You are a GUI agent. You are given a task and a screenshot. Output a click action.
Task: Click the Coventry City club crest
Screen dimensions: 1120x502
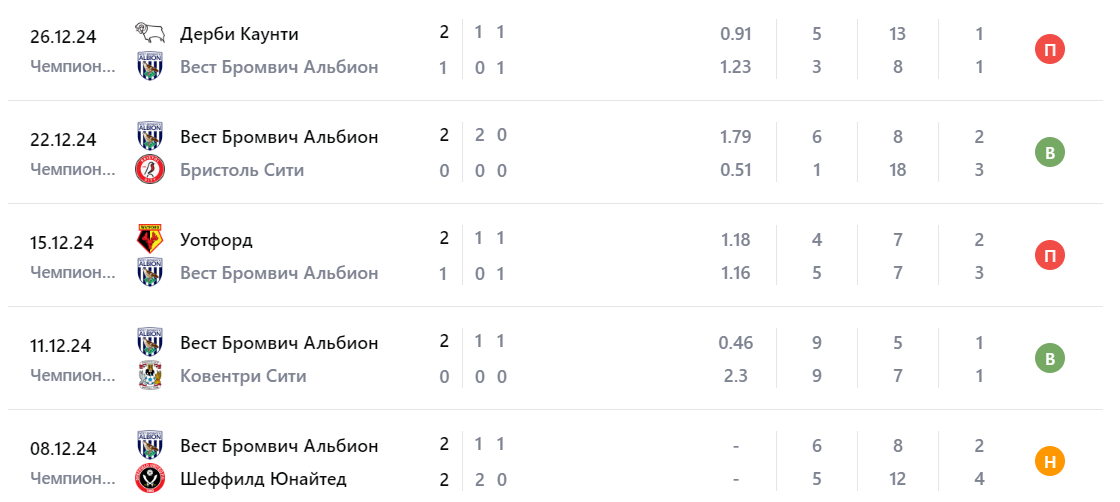[x=150, y=376]
